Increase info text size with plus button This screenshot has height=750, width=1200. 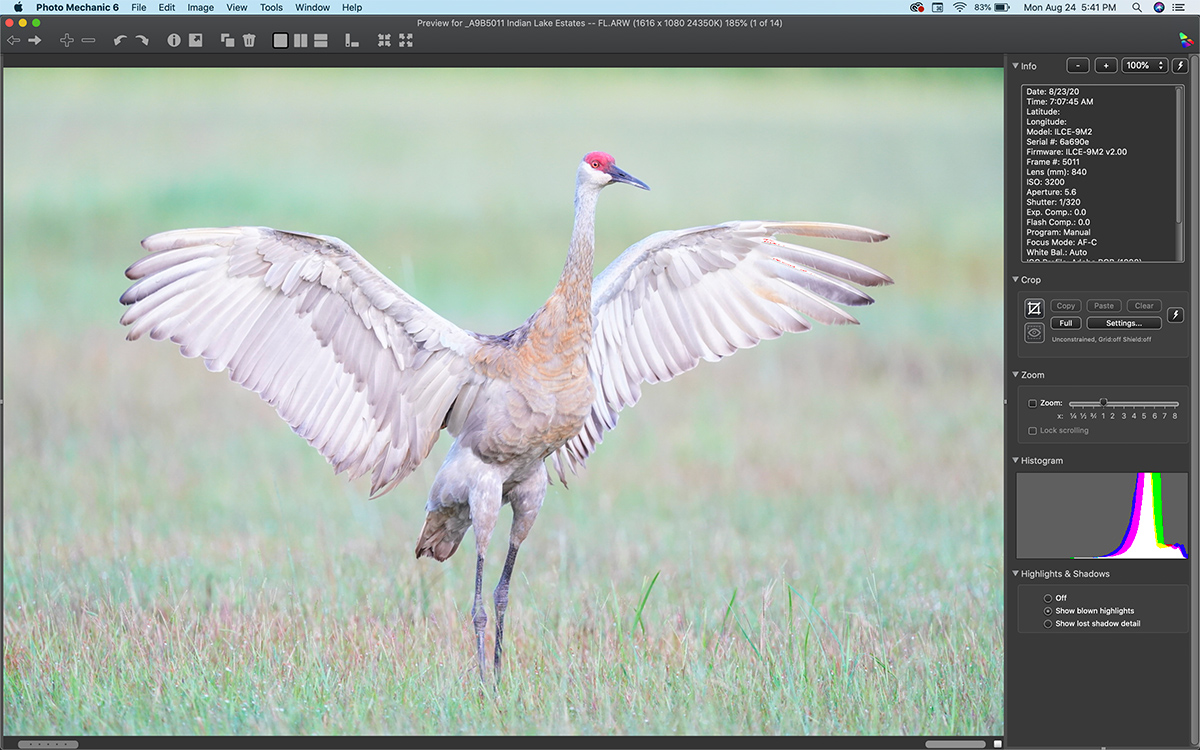(1106, 65)
